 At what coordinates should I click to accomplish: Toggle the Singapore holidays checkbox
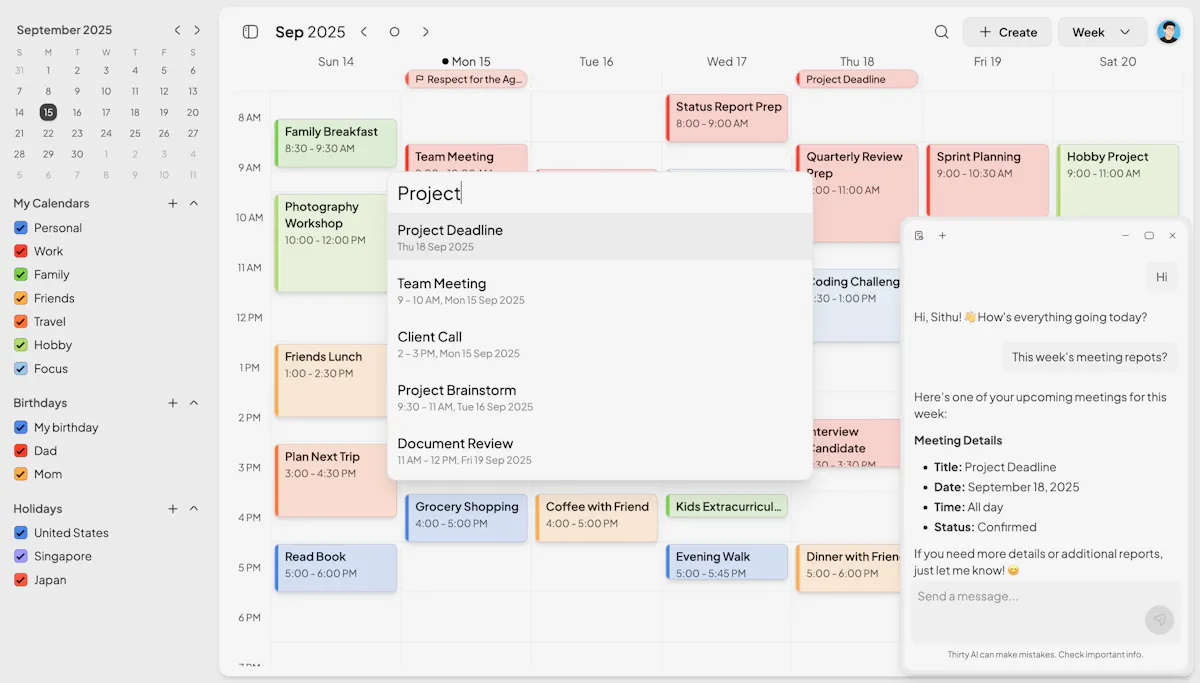[20, 556]
